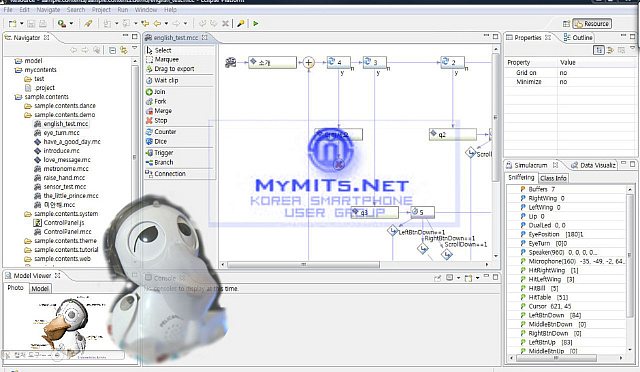This screenshot has width=640, height=372.
Task: Open the Properties view menu arrow
Action: [632, 49]
